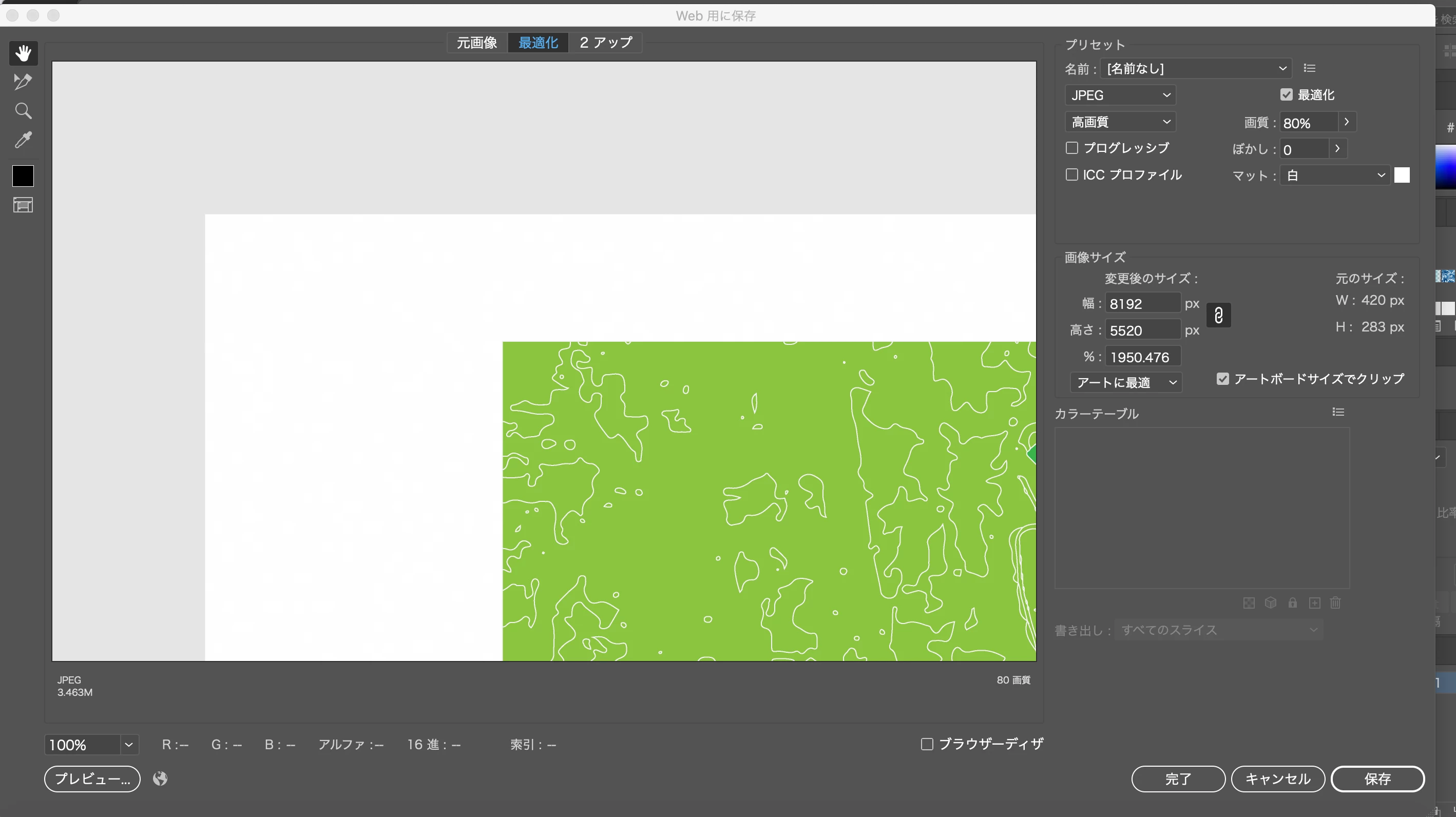This screenshot has height=817, width=1456.
Task: Enable the プログレッシブ checkbox
Action: [x=1071, y=148]
